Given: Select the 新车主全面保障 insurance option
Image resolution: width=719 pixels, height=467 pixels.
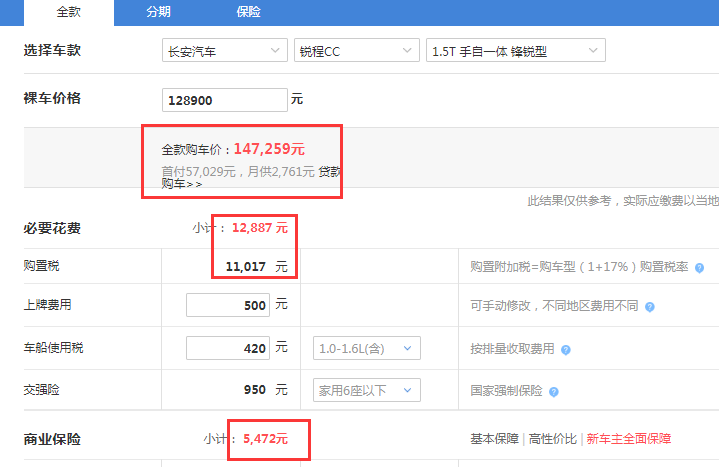Looking at the screenshot, I should click(x=629, y=439).
